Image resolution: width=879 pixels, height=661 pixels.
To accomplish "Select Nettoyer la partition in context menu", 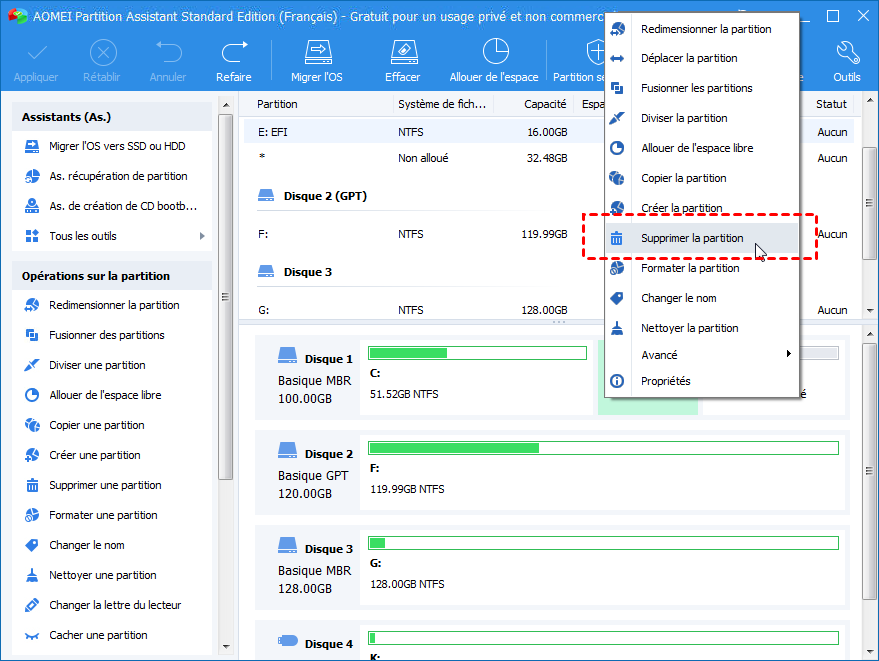I will [702, 328].
